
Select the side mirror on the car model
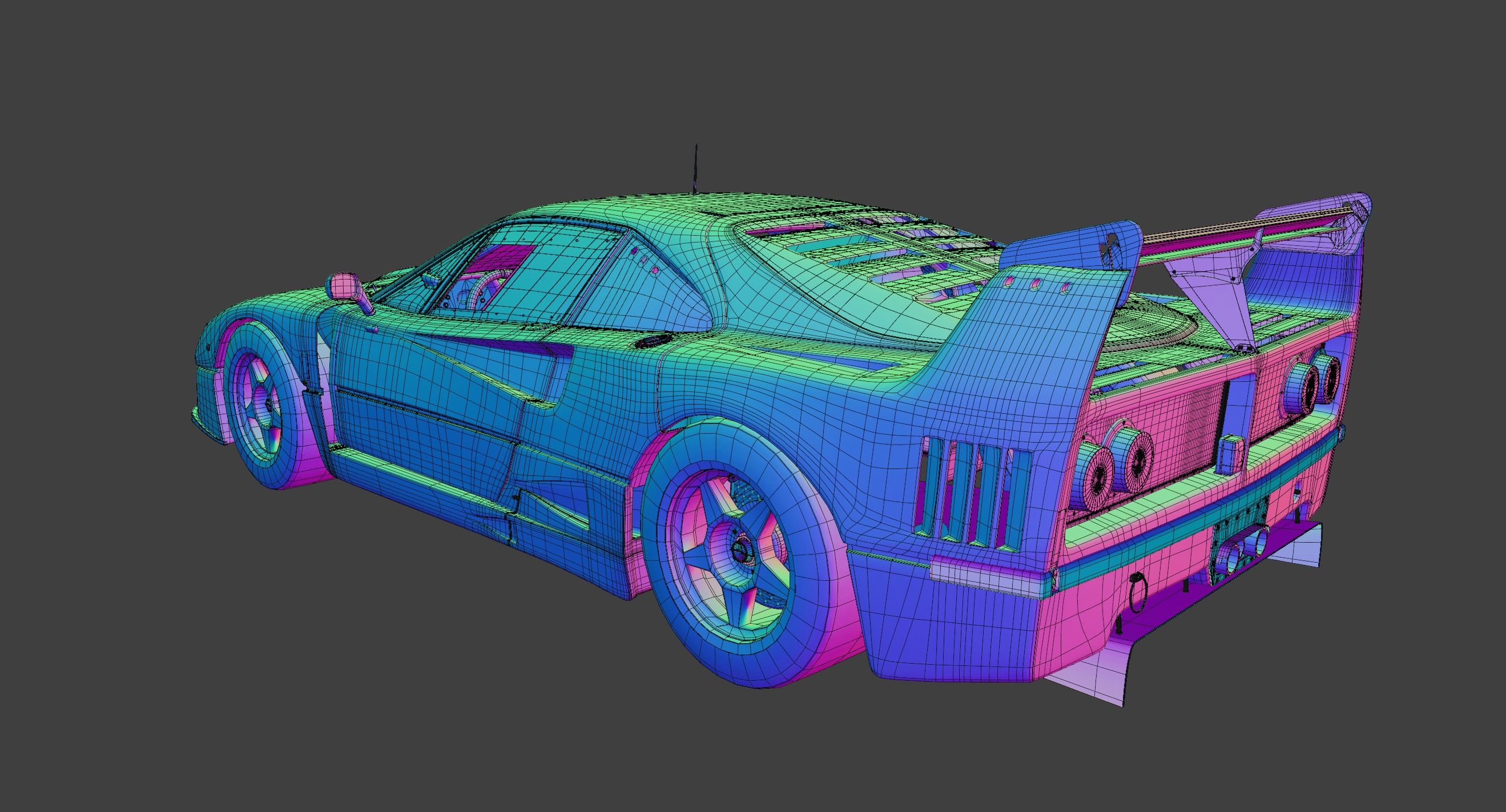tap(345, 287)
